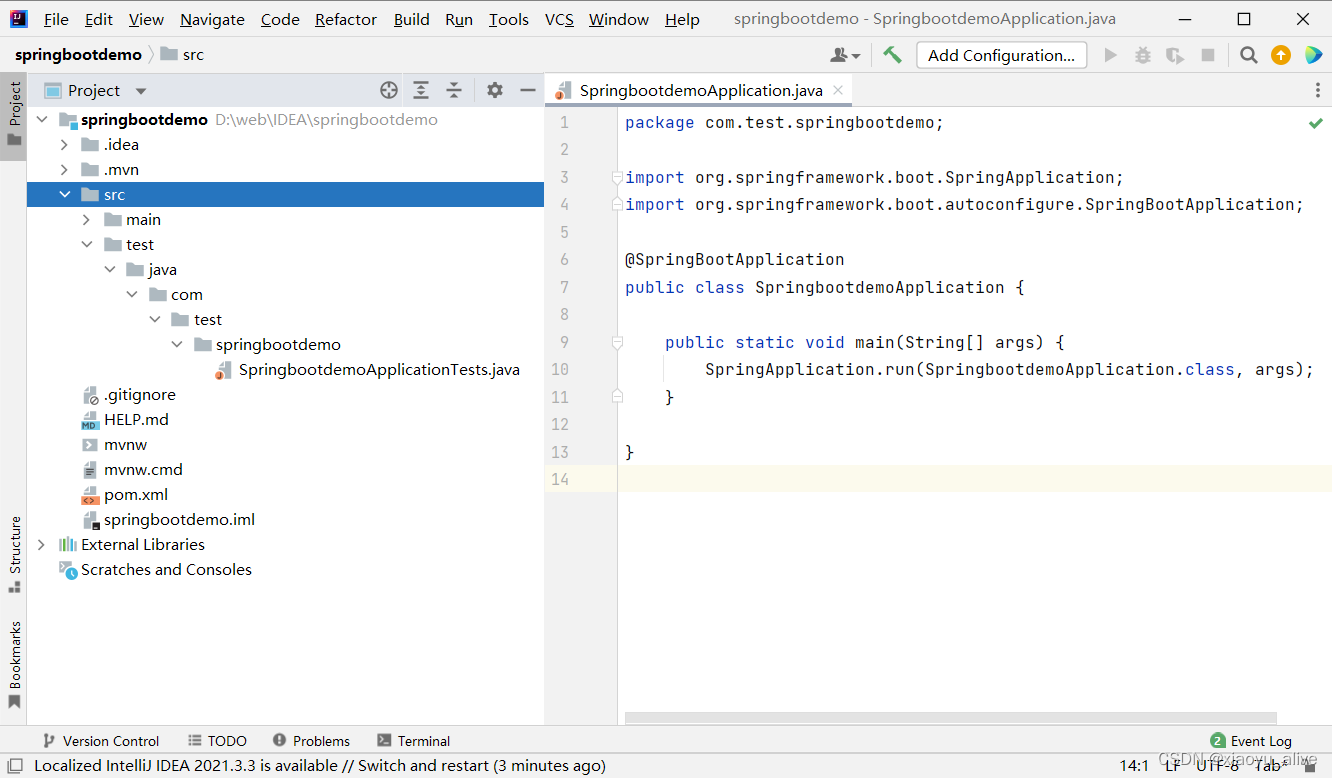Collapse the test folder under src
The width and height of the screenshot is (1332, 778).
(87, 245)
